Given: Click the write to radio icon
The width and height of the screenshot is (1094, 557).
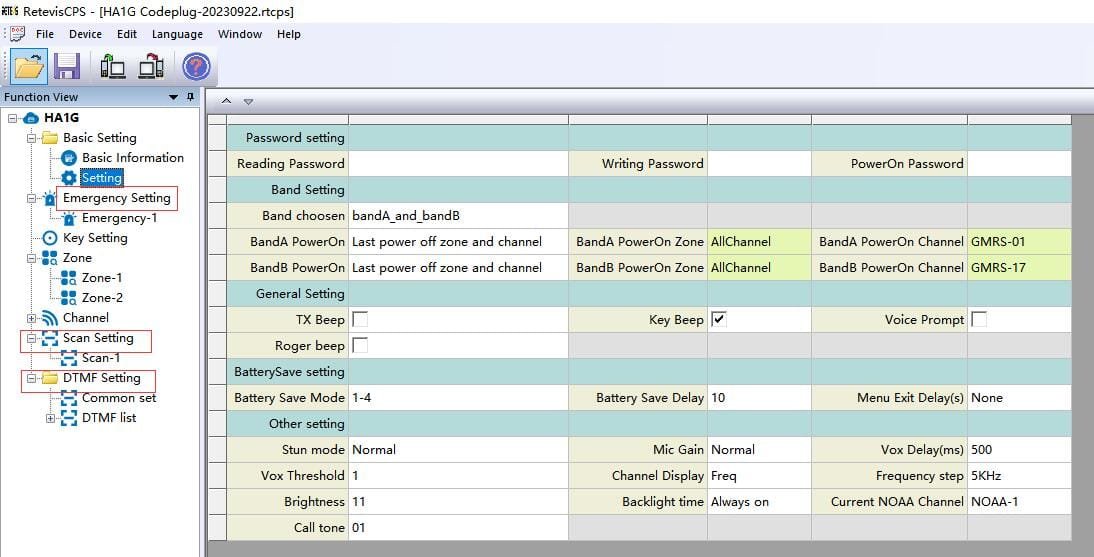Looking at the screenshot, I should pos(151,67).
